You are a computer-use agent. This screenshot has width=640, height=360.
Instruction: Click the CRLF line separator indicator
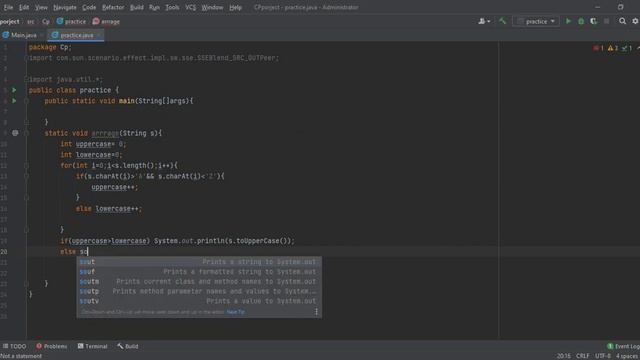tap(582, 356)
